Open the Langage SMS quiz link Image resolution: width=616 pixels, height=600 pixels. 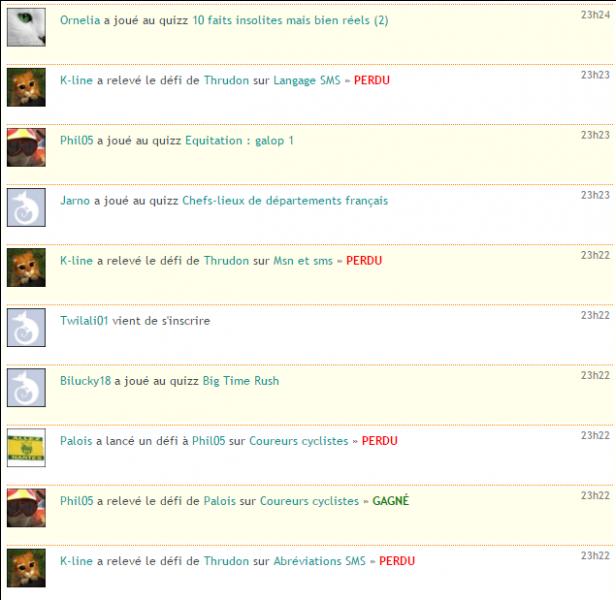pyautogui.click(x=307, y=81)
